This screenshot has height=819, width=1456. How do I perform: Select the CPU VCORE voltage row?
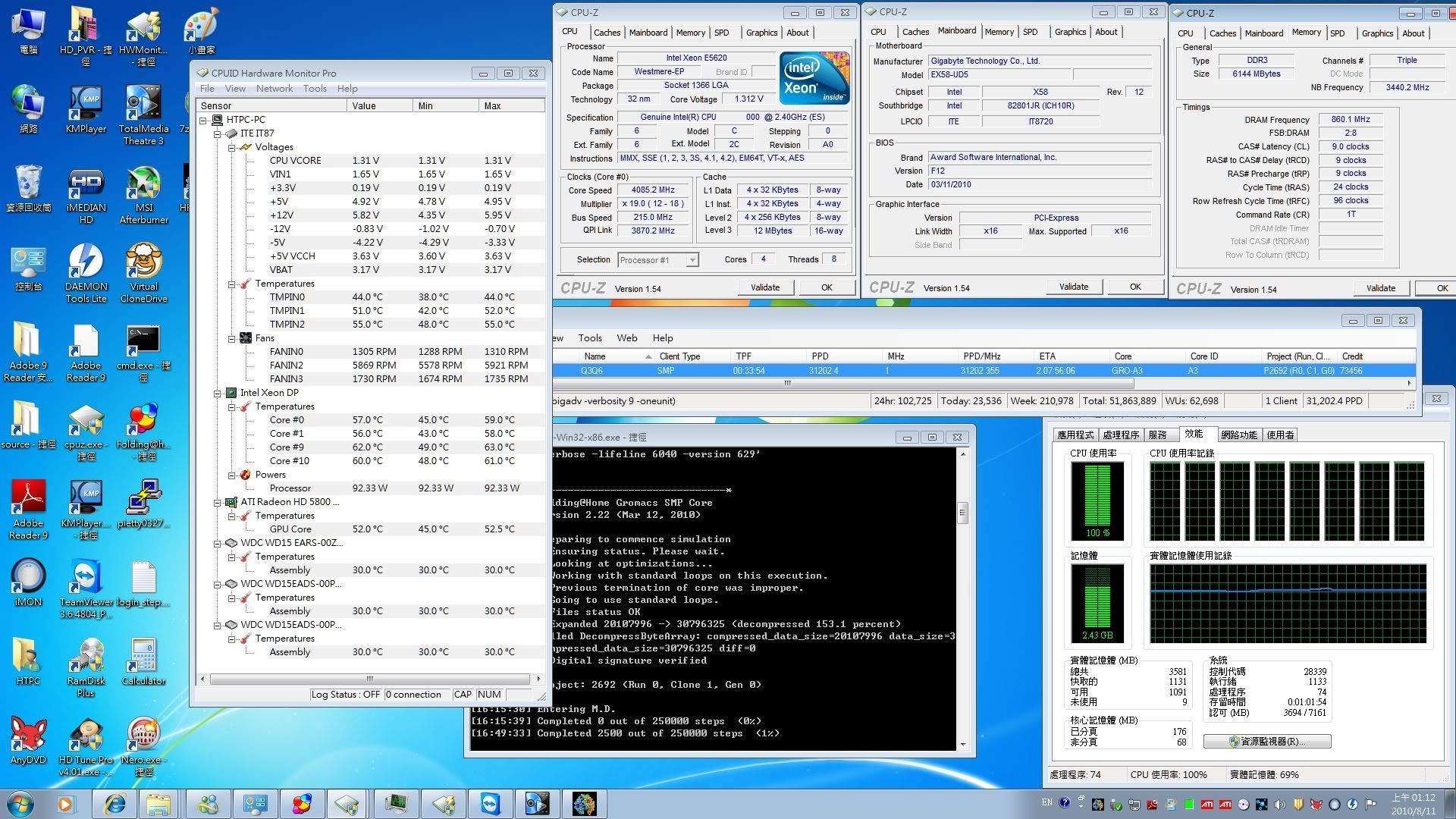pos(371,161)
